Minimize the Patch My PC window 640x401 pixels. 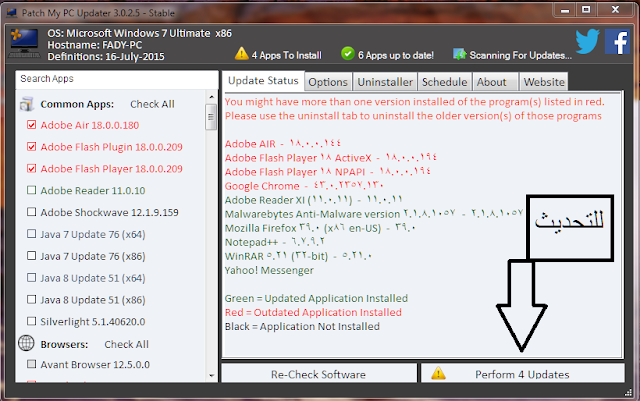click(565, 10)
